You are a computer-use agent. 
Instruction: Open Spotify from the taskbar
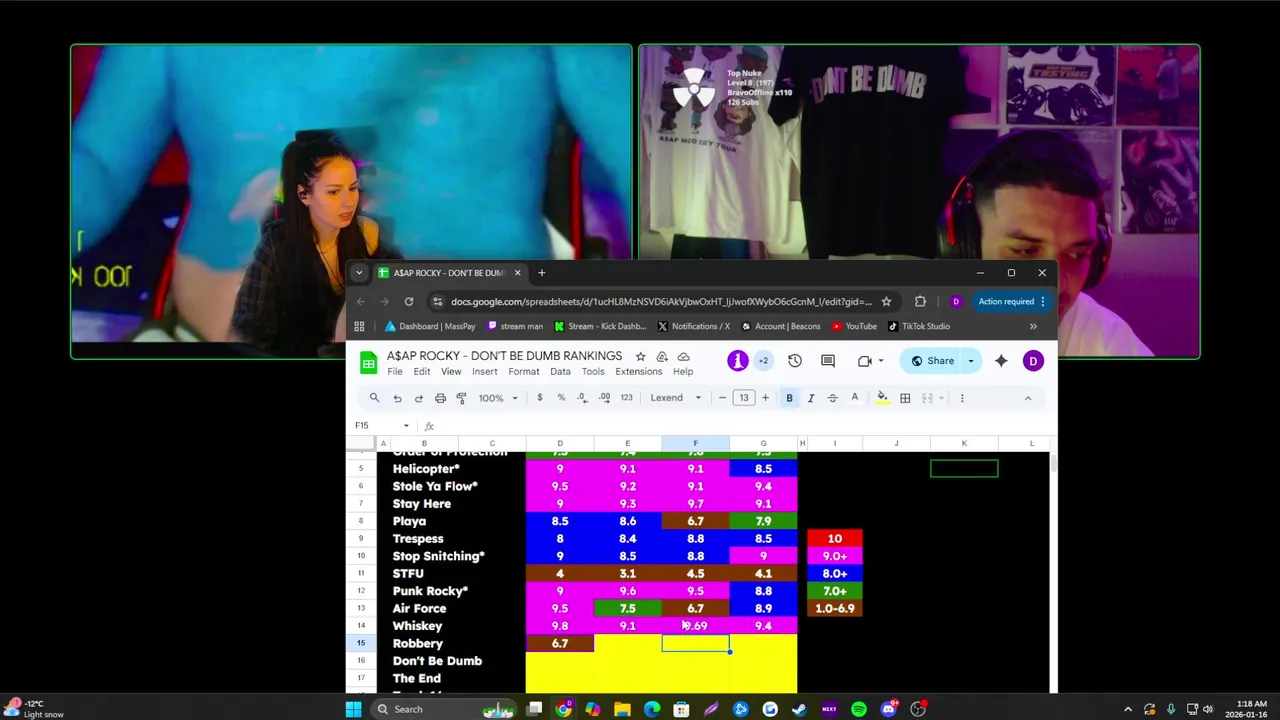coord(859,709)
